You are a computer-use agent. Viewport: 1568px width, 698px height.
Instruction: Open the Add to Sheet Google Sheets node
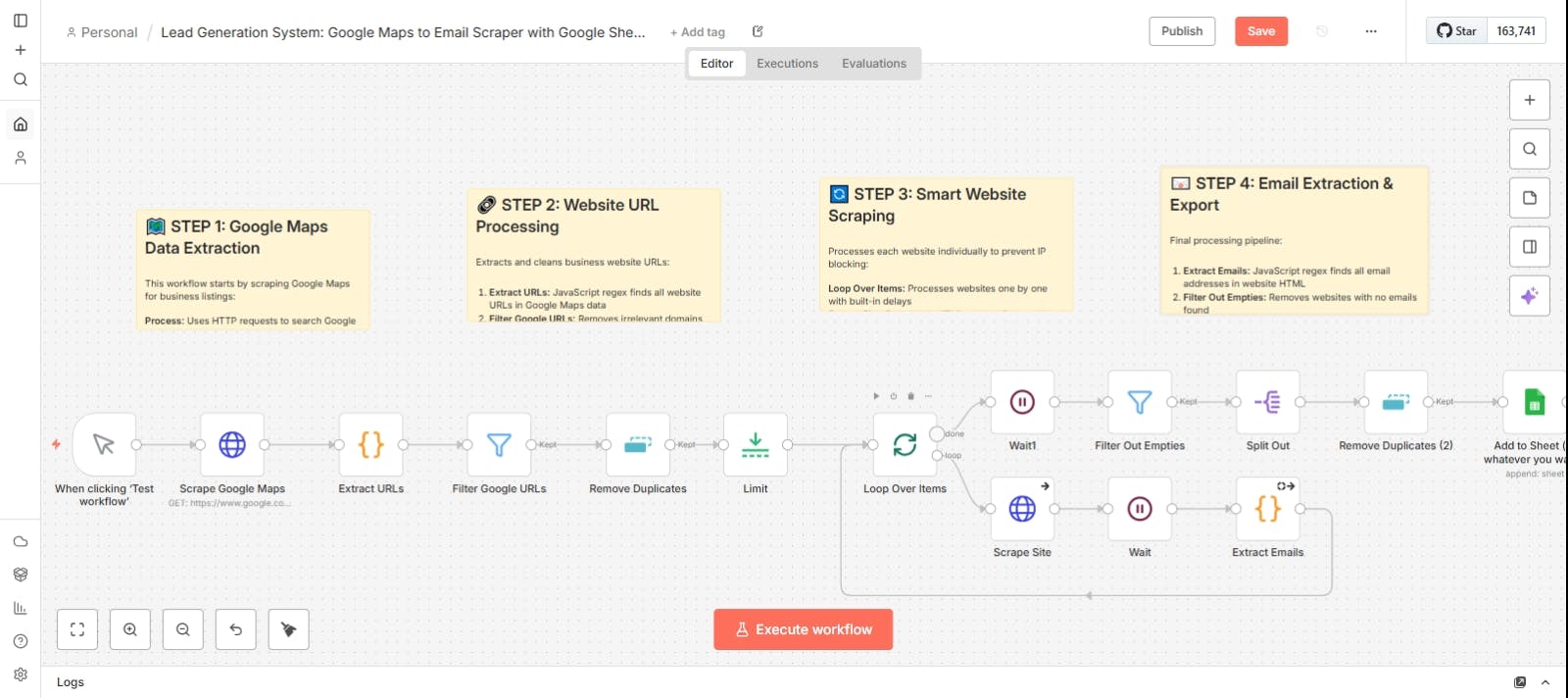tap(1534, 402)
